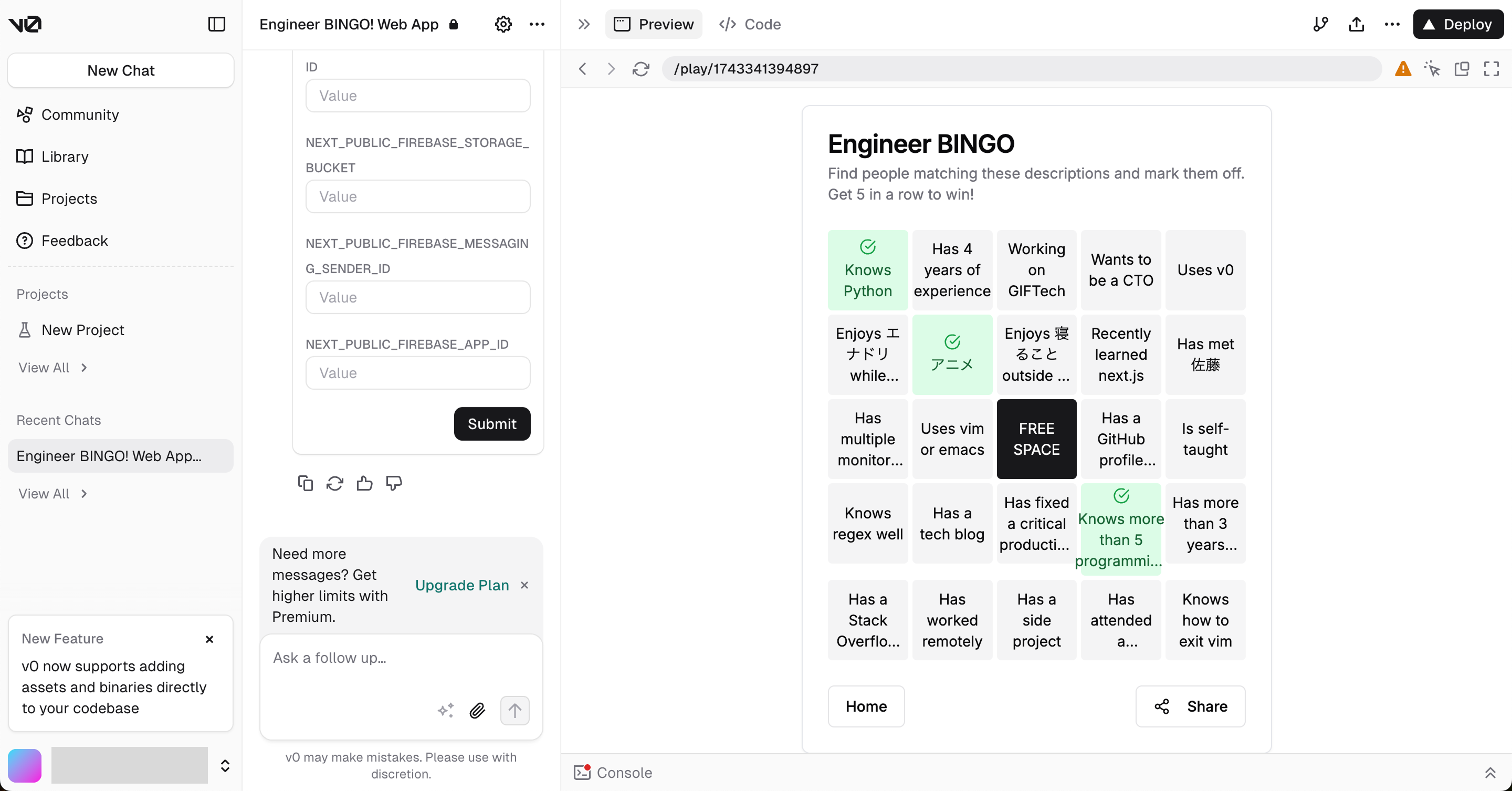Click the refresh preview icon

pyautogui.click(x=640, y=69)
